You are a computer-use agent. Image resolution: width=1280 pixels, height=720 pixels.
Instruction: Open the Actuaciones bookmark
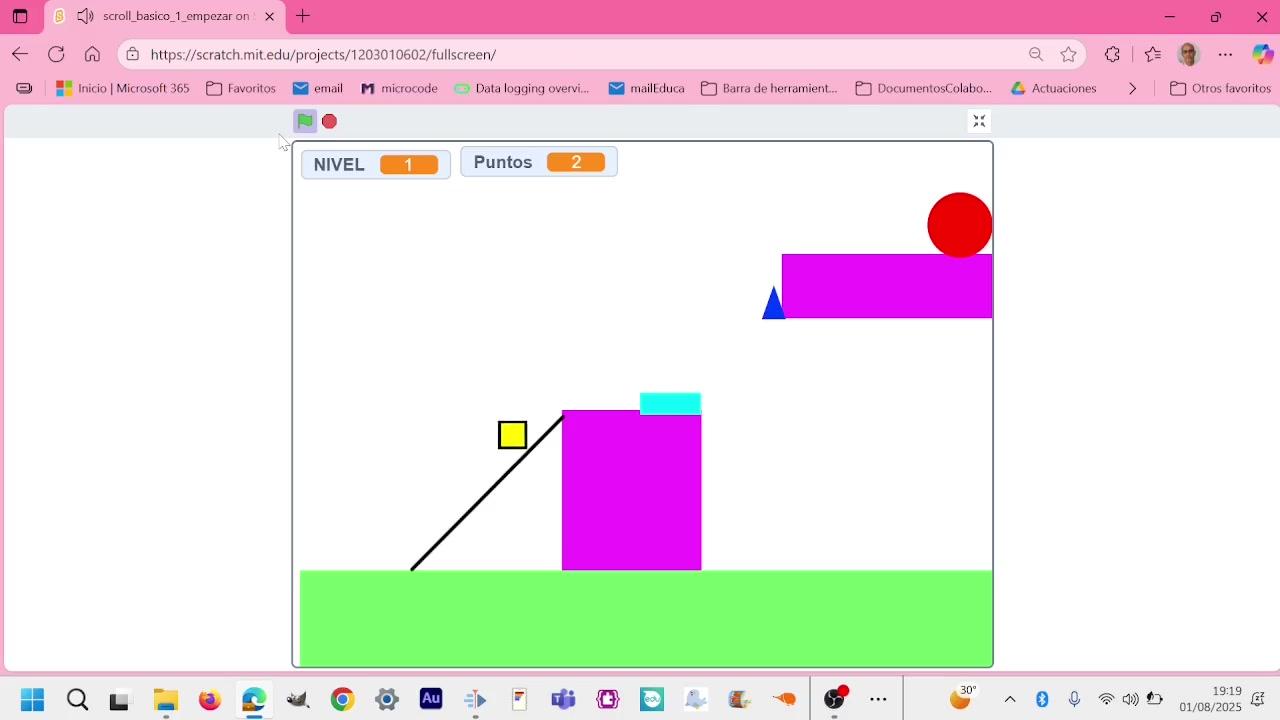1054,88
